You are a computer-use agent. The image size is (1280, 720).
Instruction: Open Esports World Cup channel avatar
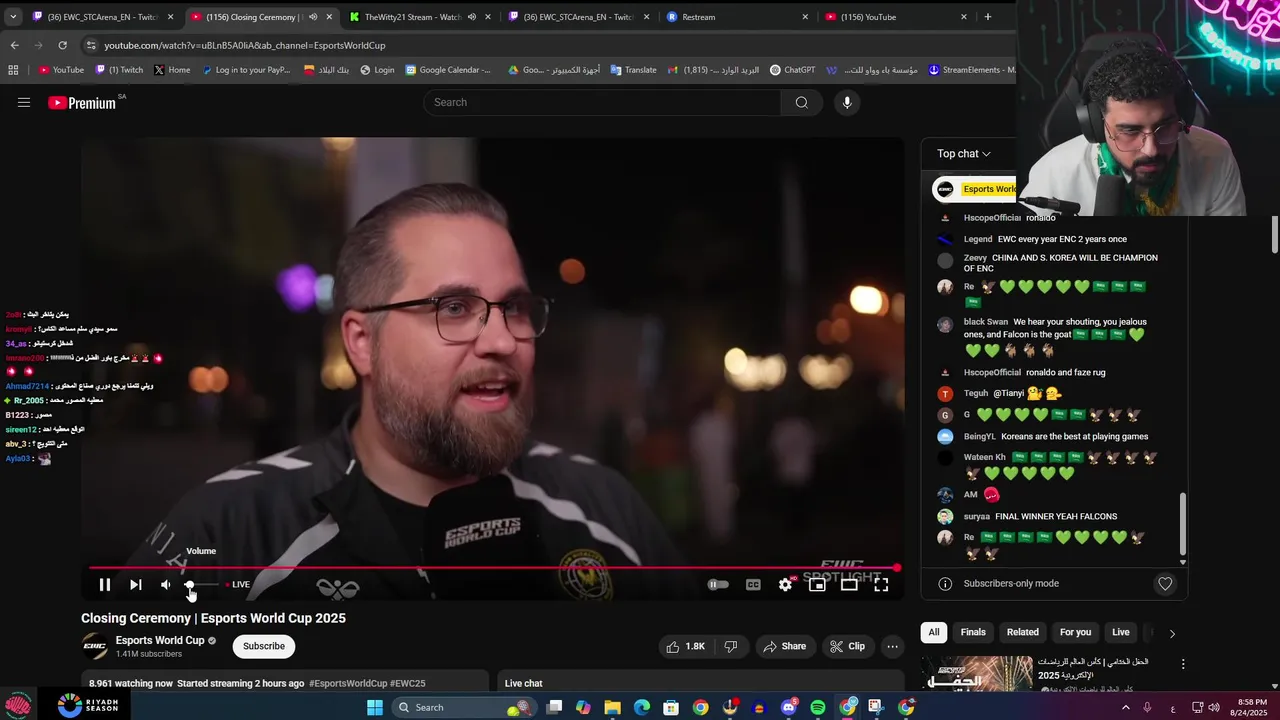point(95,646)
